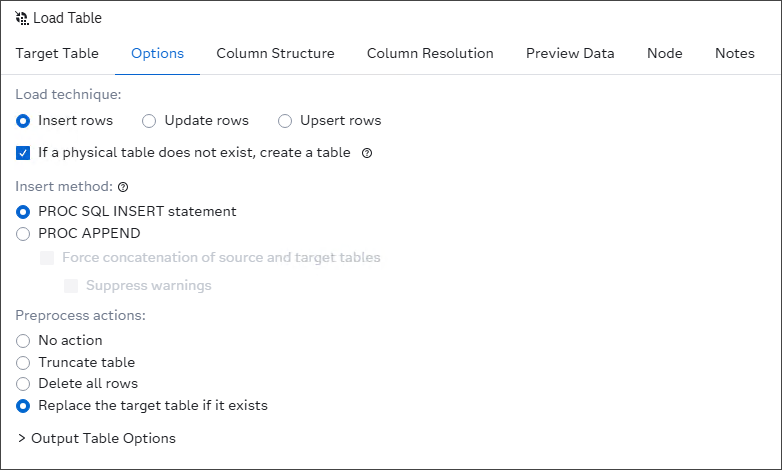Select No action preprocess option
The height and width of the screenshot is (470, 782).
click(23, 341)
